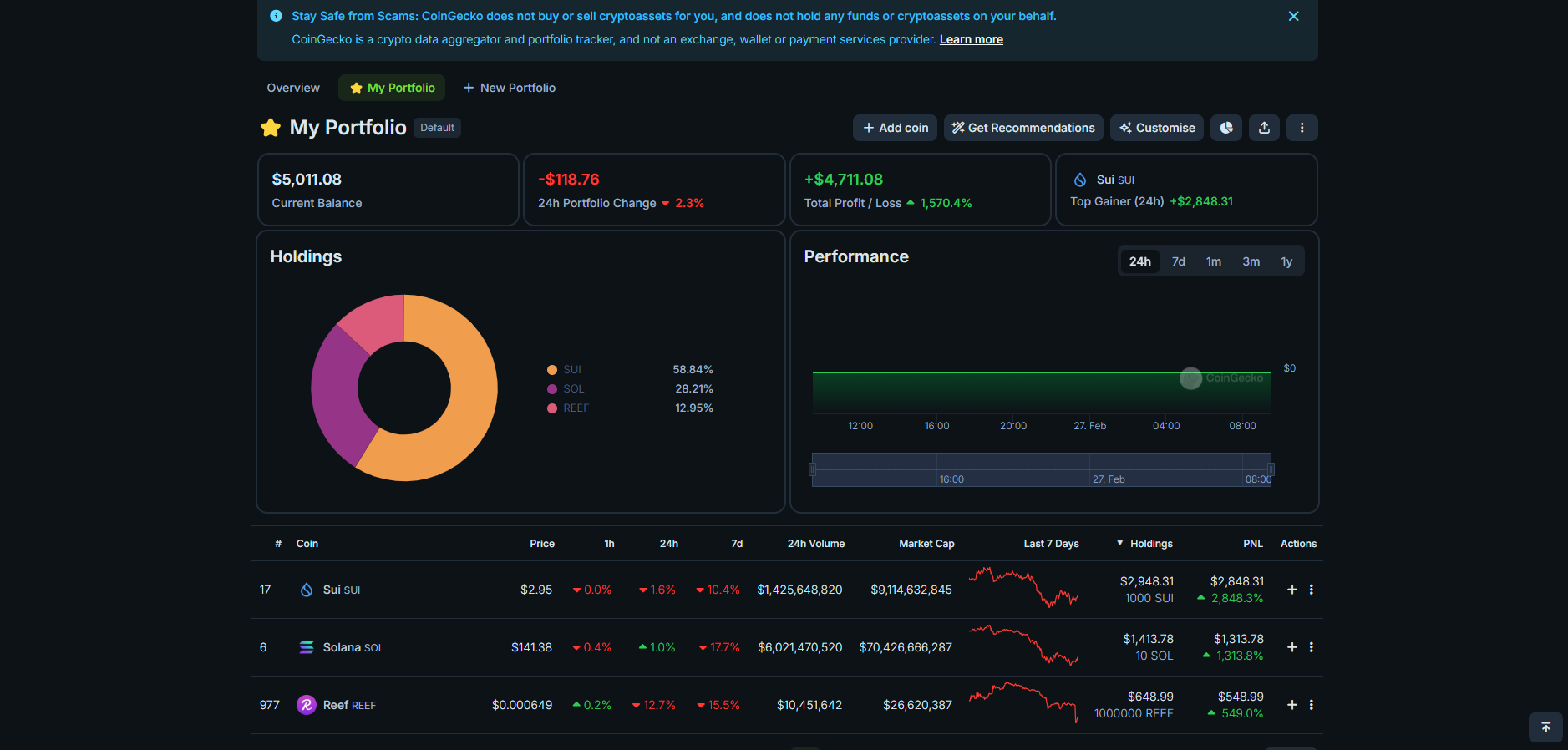The height and width of the screenshot is (750, 1568).
Task: Sort by the # rank column
Action: click(x=278, y=544)
